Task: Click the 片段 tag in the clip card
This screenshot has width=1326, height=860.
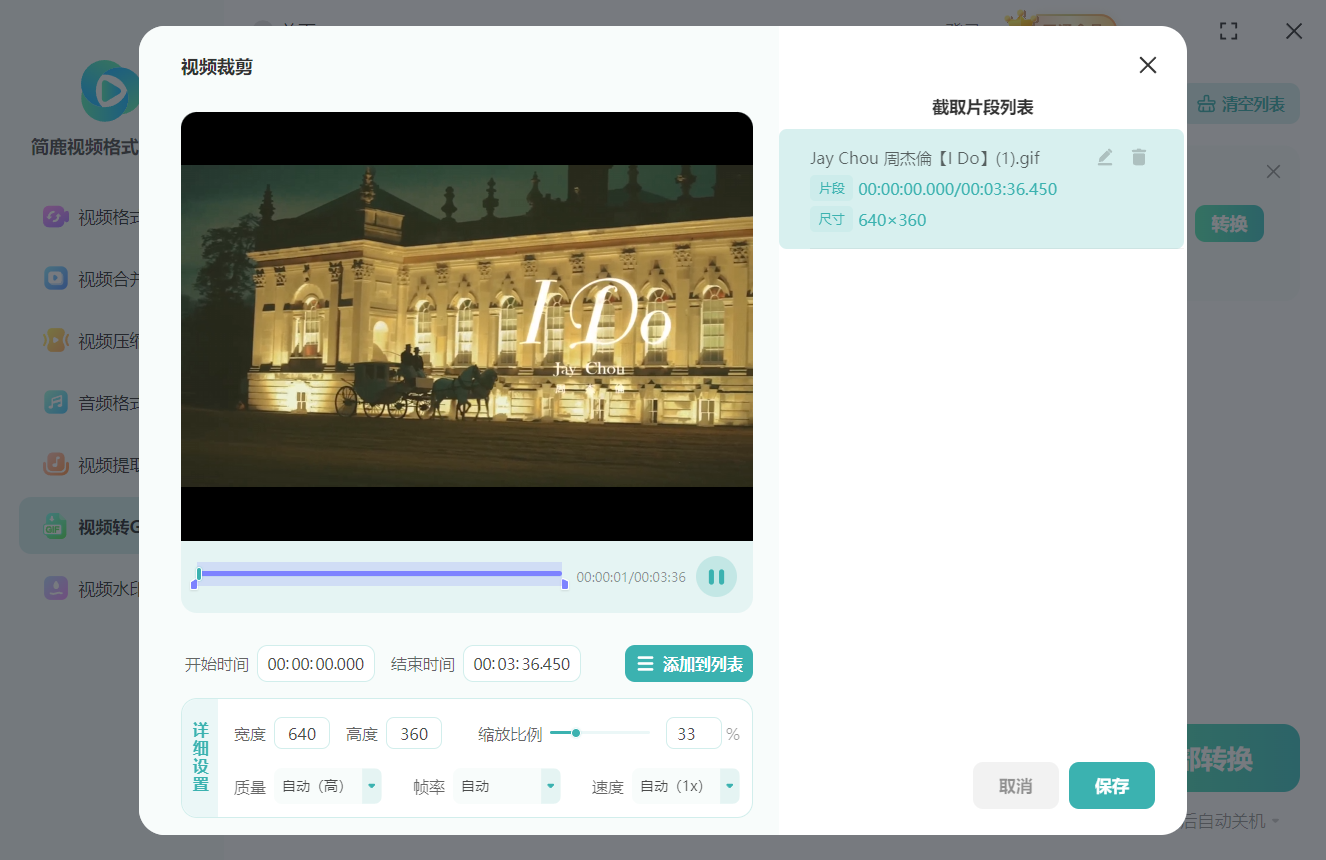Action: coord(832,189)
